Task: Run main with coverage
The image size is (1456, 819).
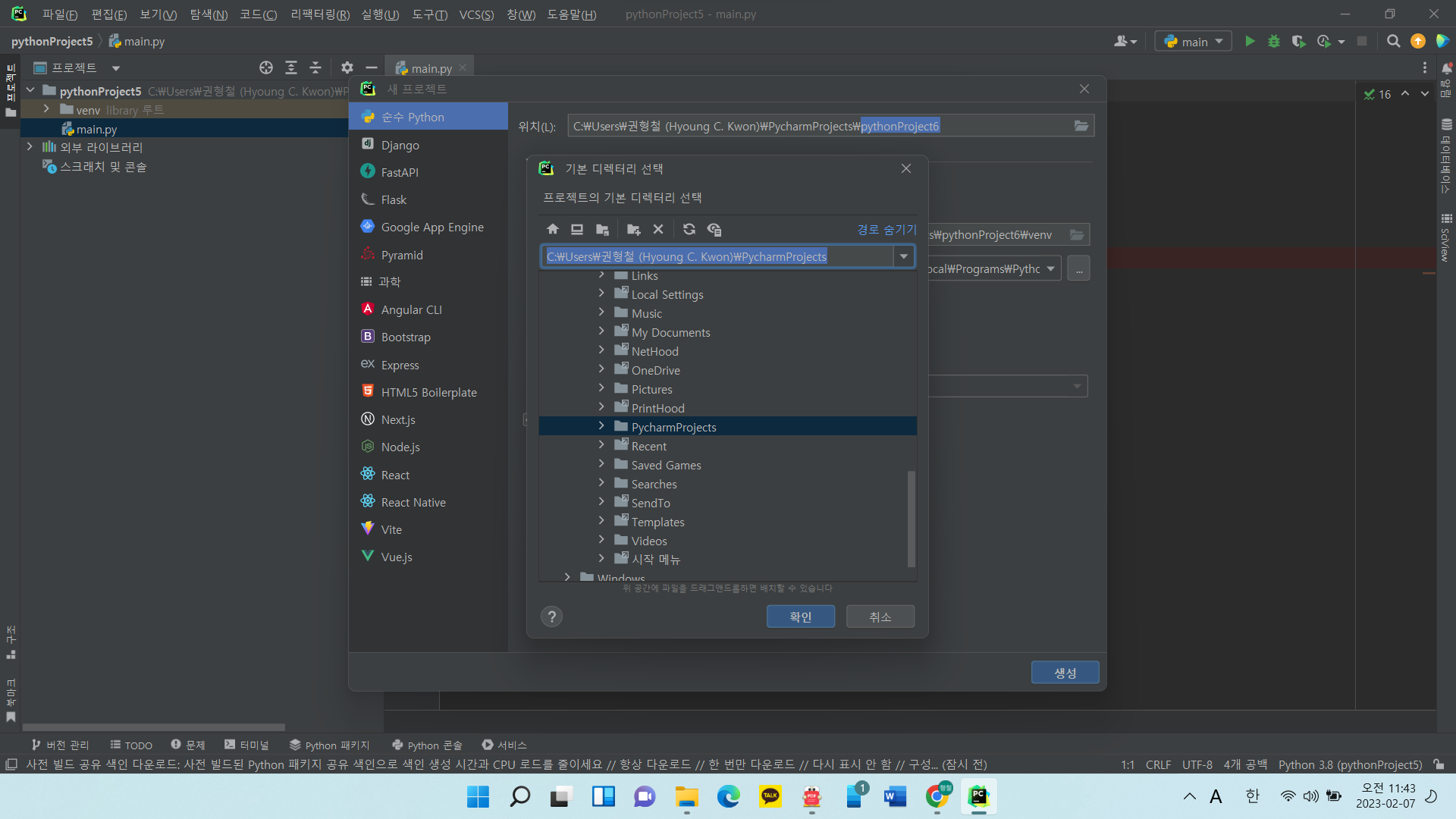Action: coord(1298,41)
